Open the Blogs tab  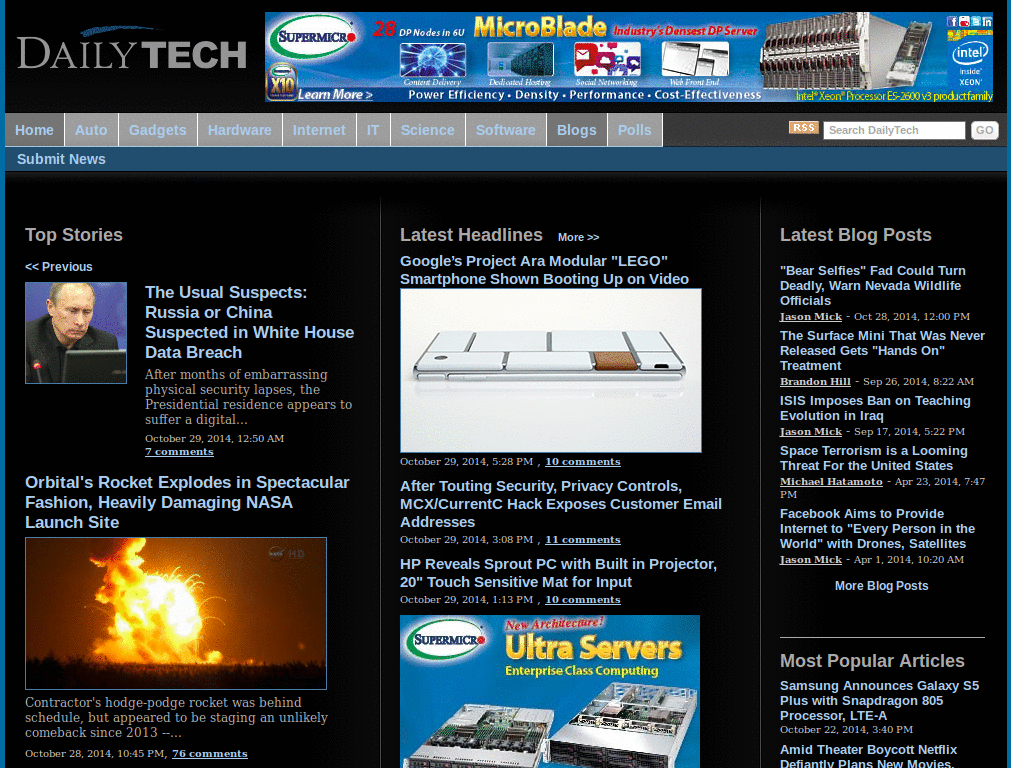(577, 130)
